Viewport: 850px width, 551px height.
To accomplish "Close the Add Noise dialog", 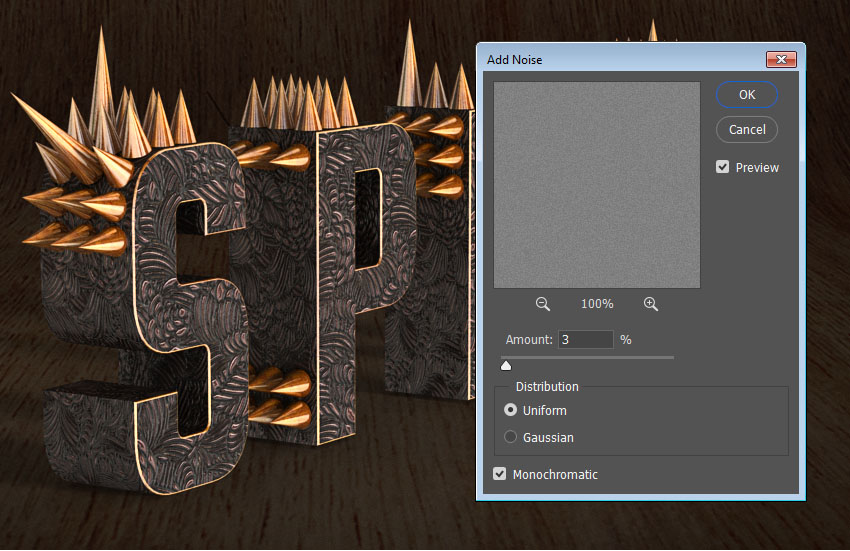I will click(781, 59).
